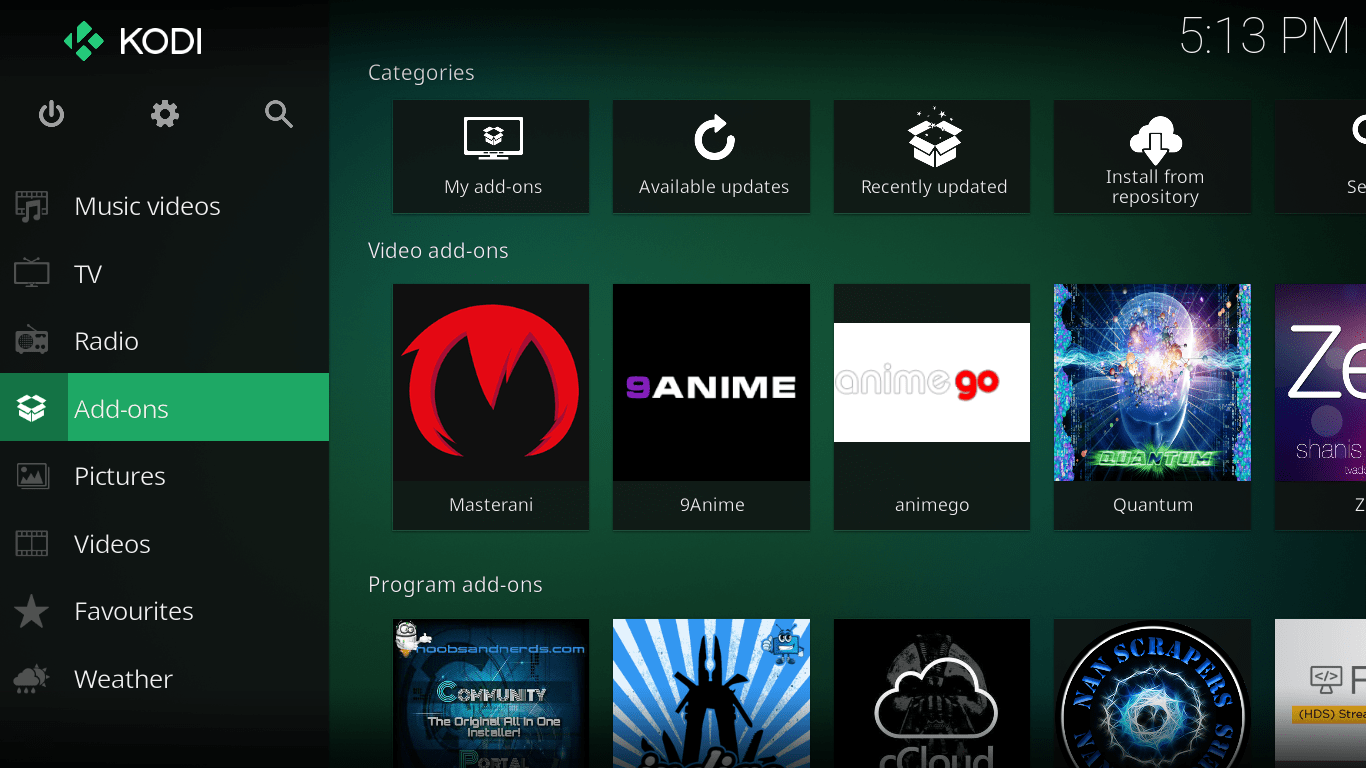Click the 5:13 PM clock
Viewport: 1366px width, 768px height.
(x=1265, y=37)
